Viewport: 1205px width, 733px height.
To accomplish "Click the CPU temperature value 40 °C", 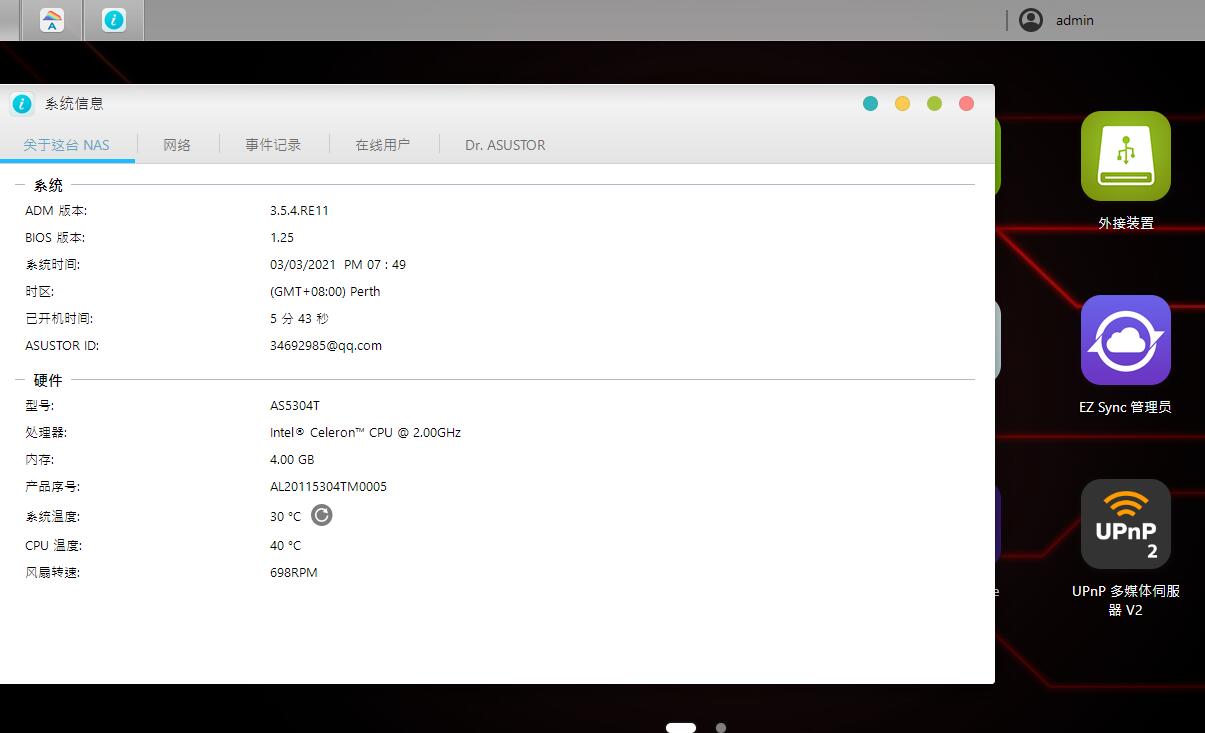I will (x=285, y=546).
